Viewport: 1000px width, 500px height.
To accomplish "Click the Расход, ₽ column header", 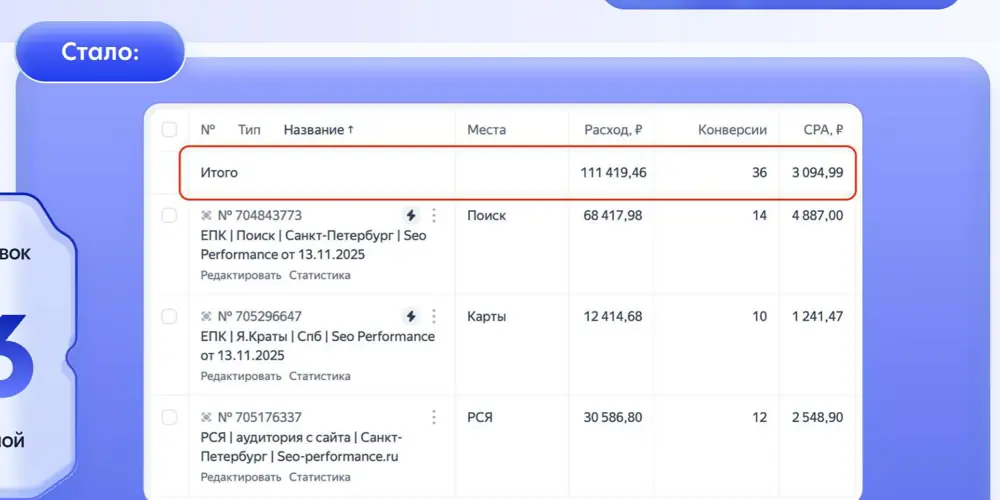I will pyautogui.click(x=613, y=130).
